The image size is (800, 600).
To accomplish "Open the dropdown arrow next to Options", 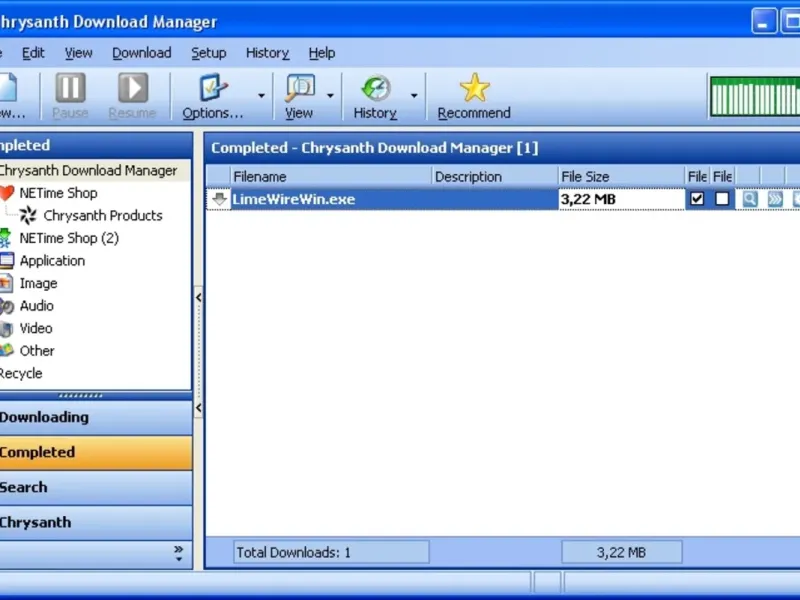I will [x=261, y=96].
